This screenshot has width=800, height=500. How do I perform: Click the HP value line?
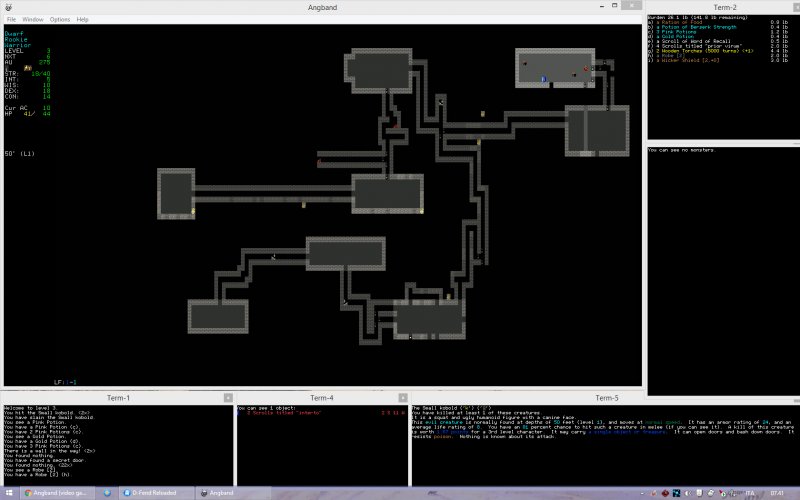coord(28,113)
